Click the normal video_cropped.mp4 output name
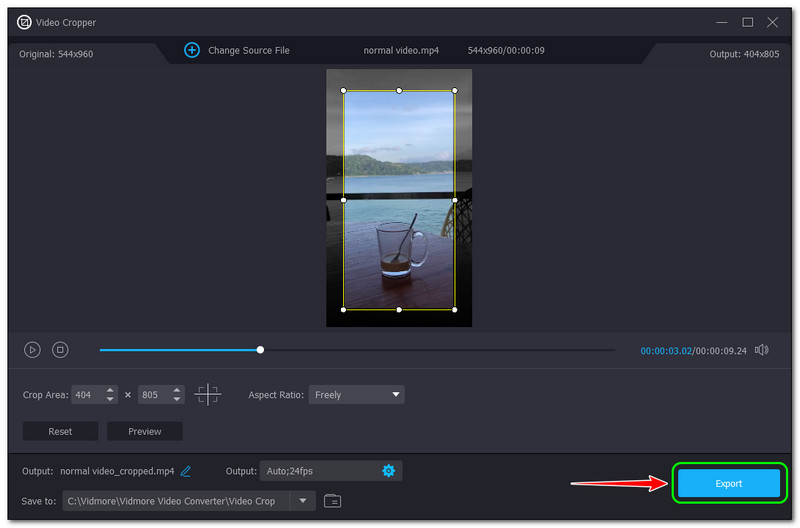Image resolution: width=800 pixels, height=528 pixels. pyautogui.click(x=117, y=471)
